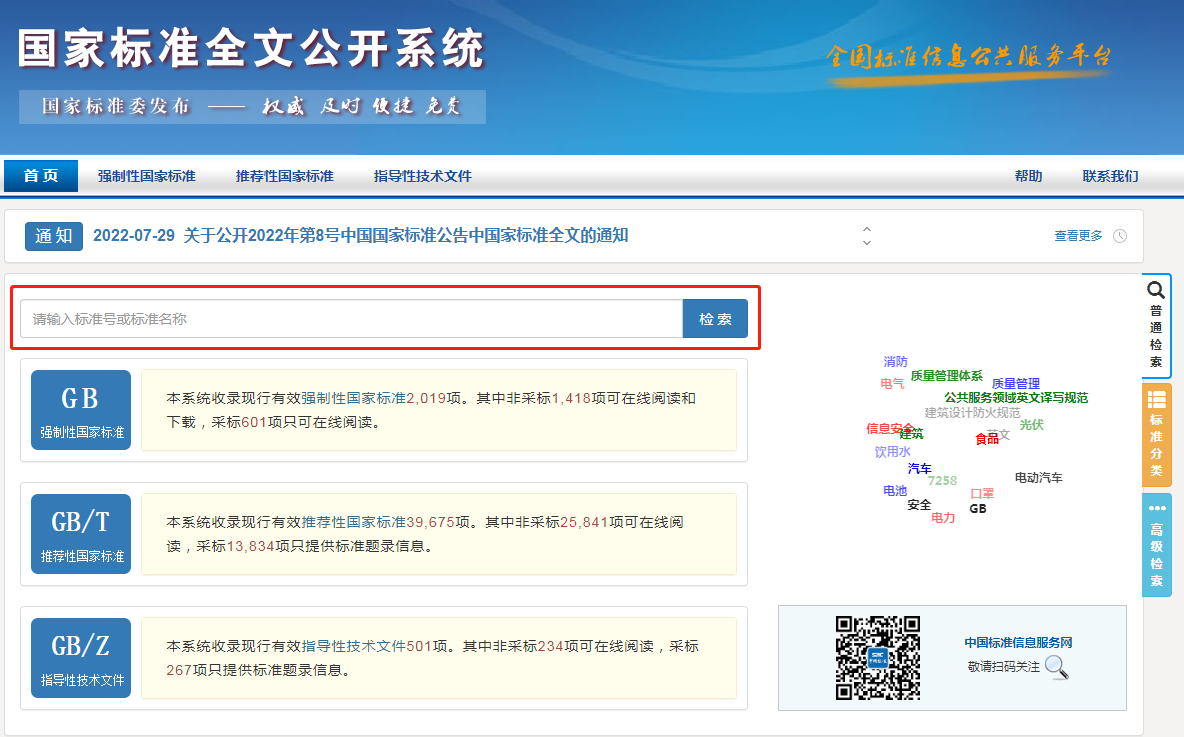Click the GB/T 推荐性国家标准 tile
Screen dimensions: 1184x737
point(81,534)
